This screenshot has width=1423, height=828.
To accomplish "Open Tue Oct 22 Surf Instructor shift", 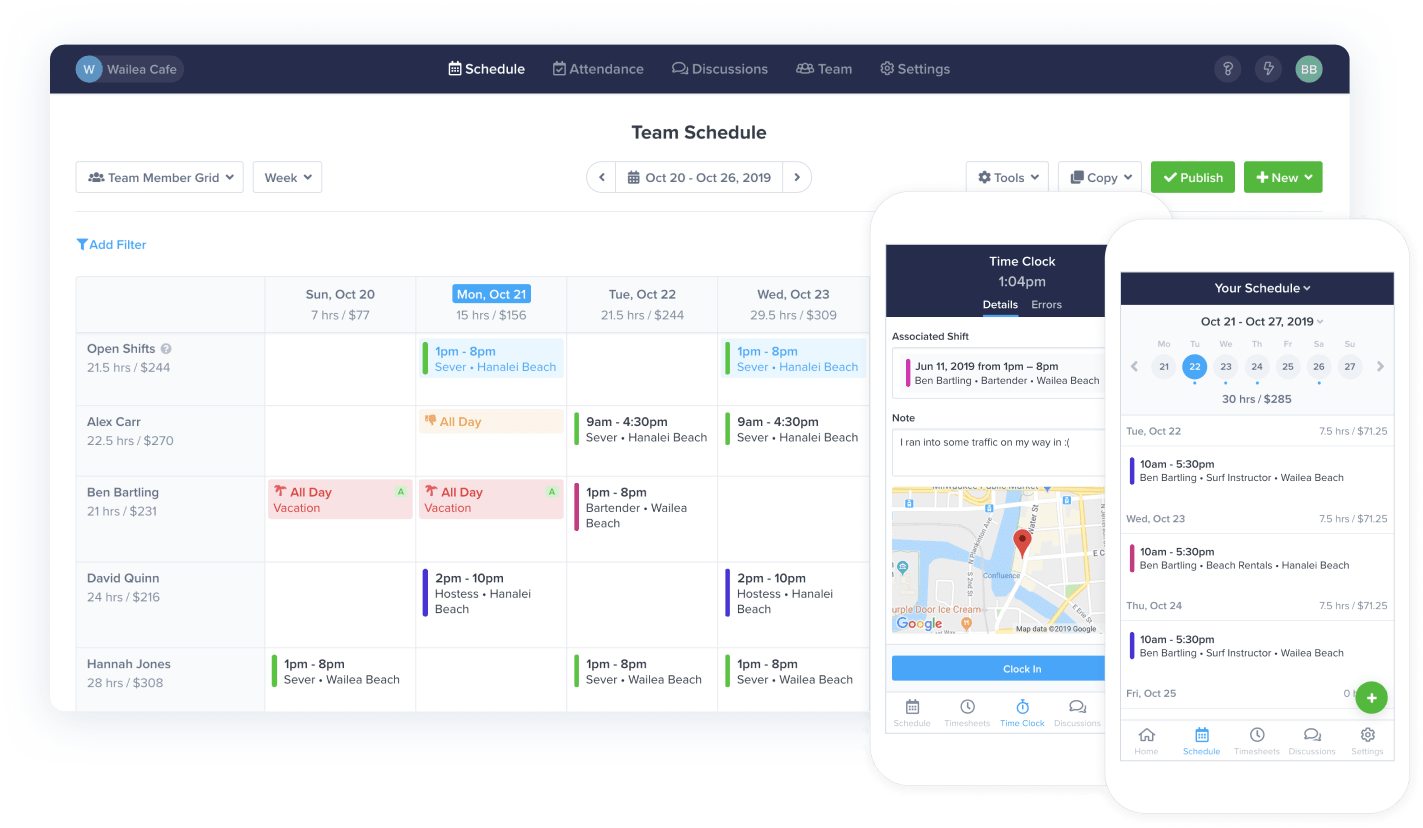I will [x=1257, y=471].
